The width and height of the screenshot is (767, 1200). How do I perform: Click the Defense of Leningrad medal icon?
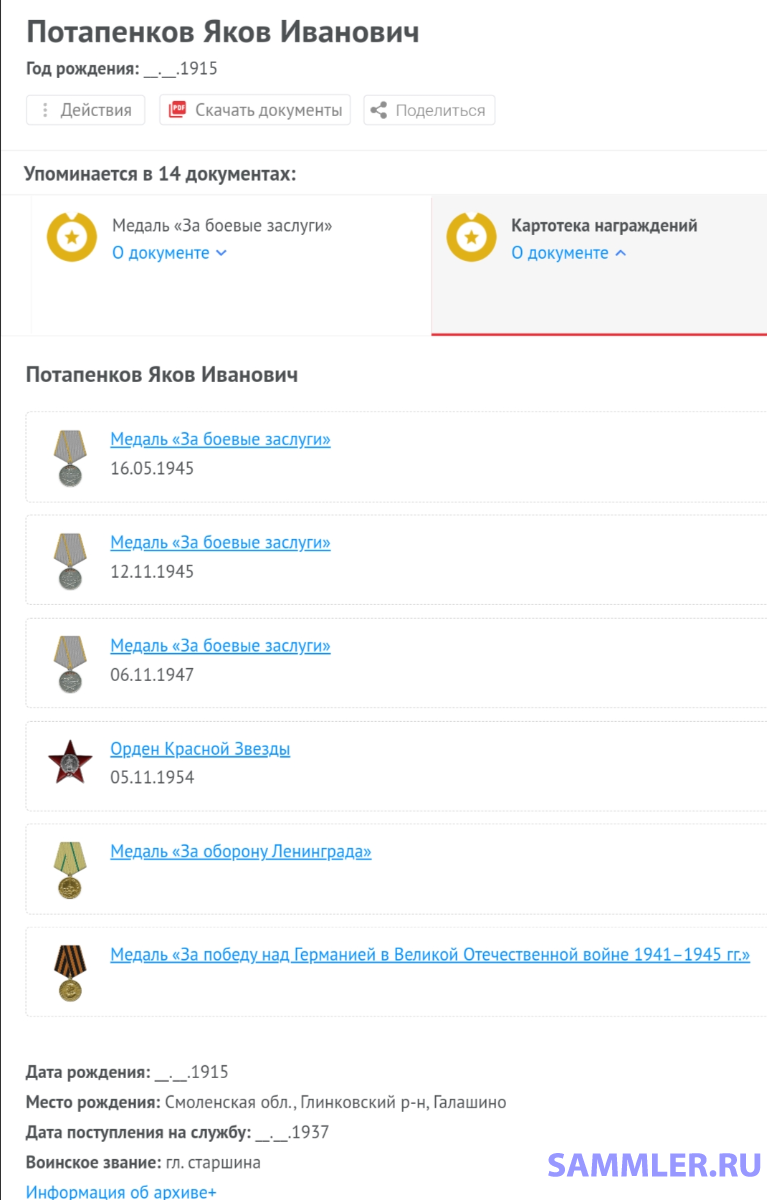tap(70, 869)
